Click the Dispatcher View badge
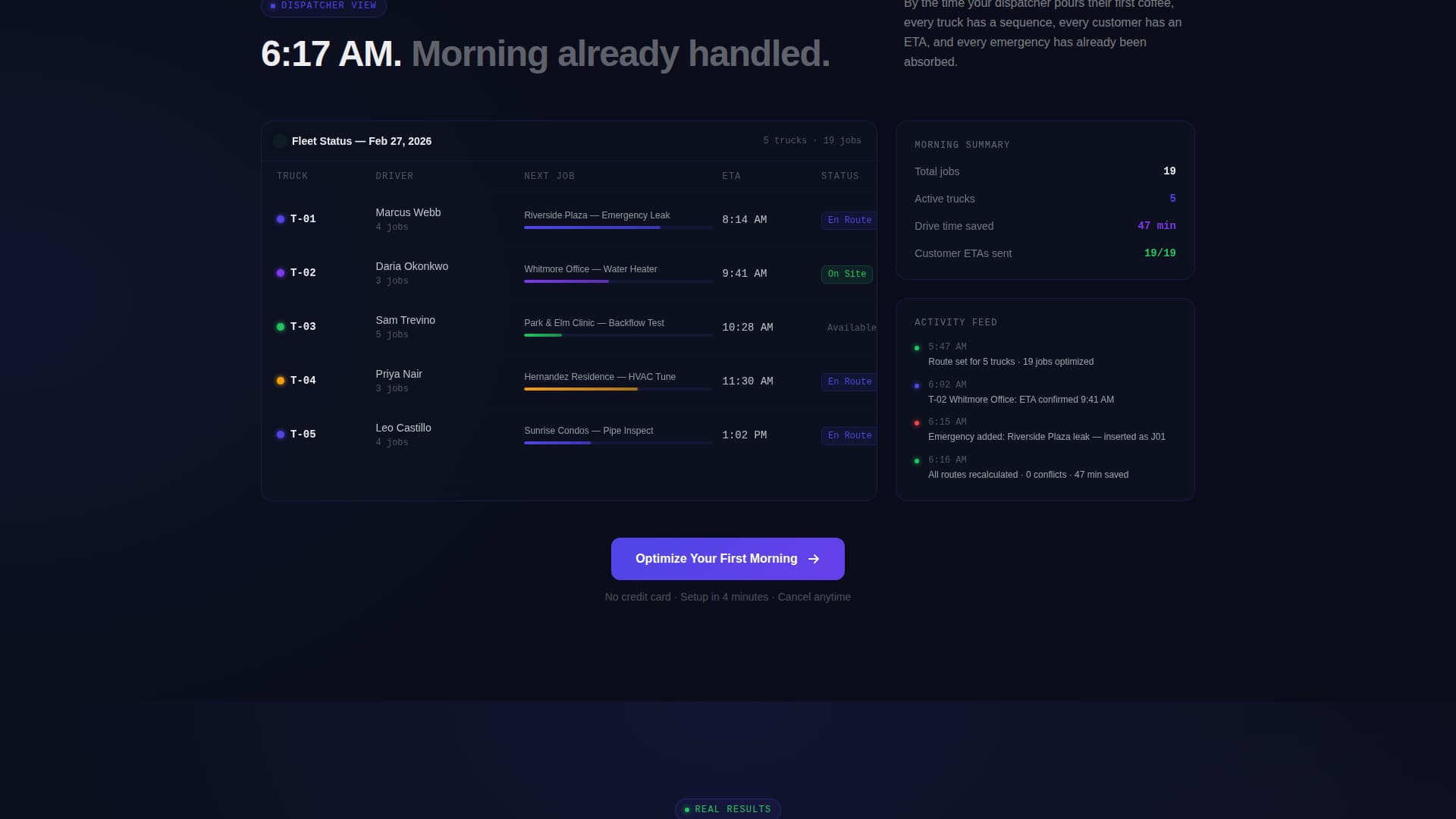Screen dimensions: 1456x819 (324, 6)
